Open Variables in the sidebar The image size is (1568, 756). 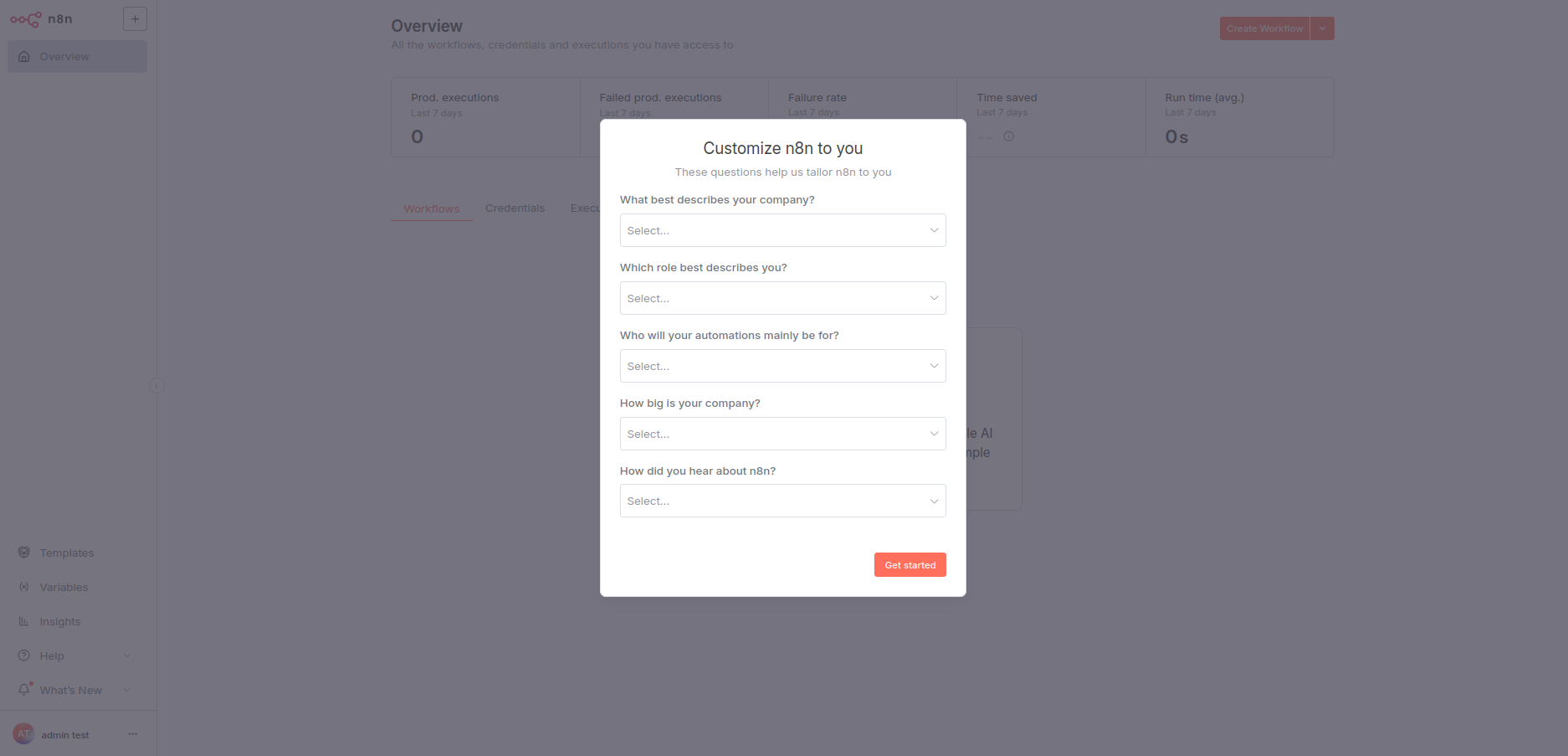point(77,587)
